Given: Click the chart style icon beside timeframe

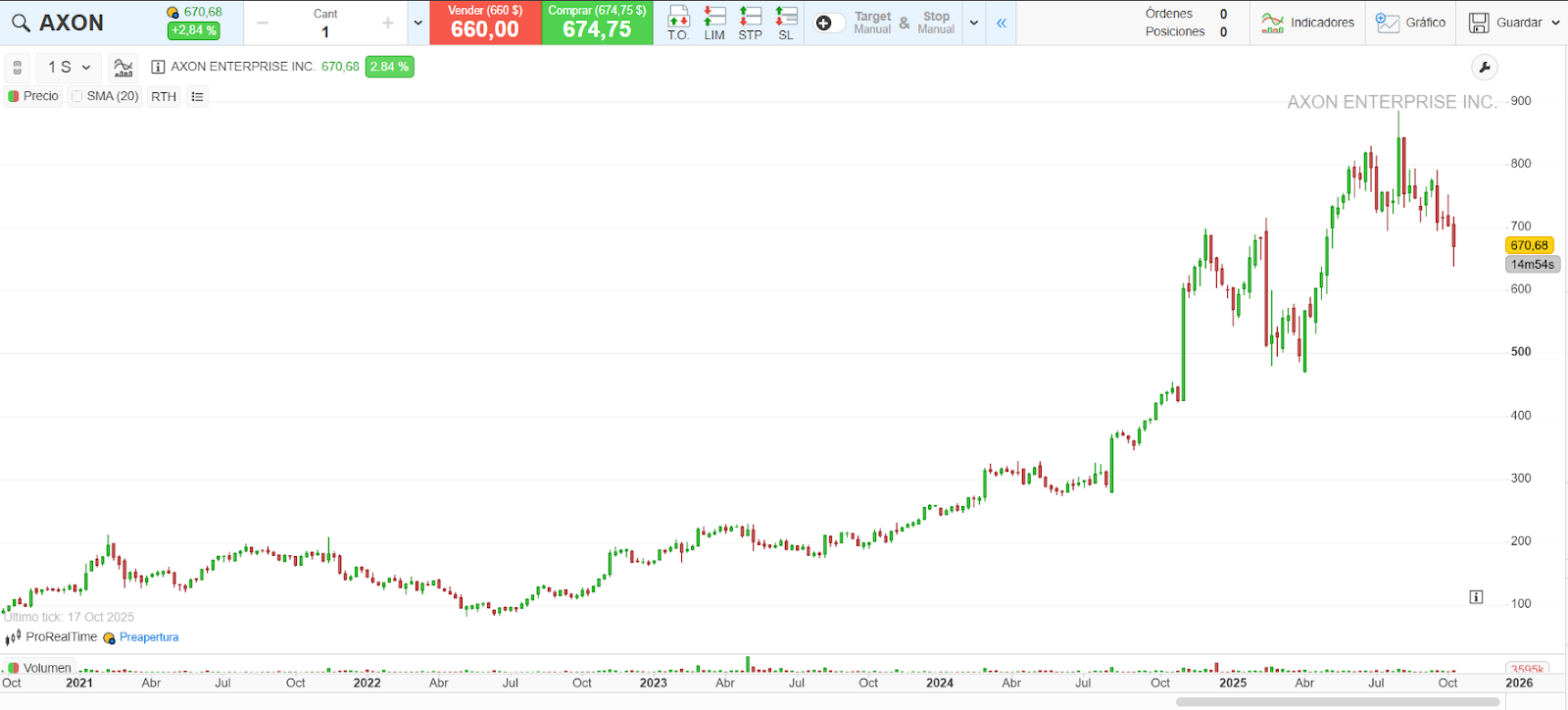Looking at the screenshot, I should click(x=123, y=68).
